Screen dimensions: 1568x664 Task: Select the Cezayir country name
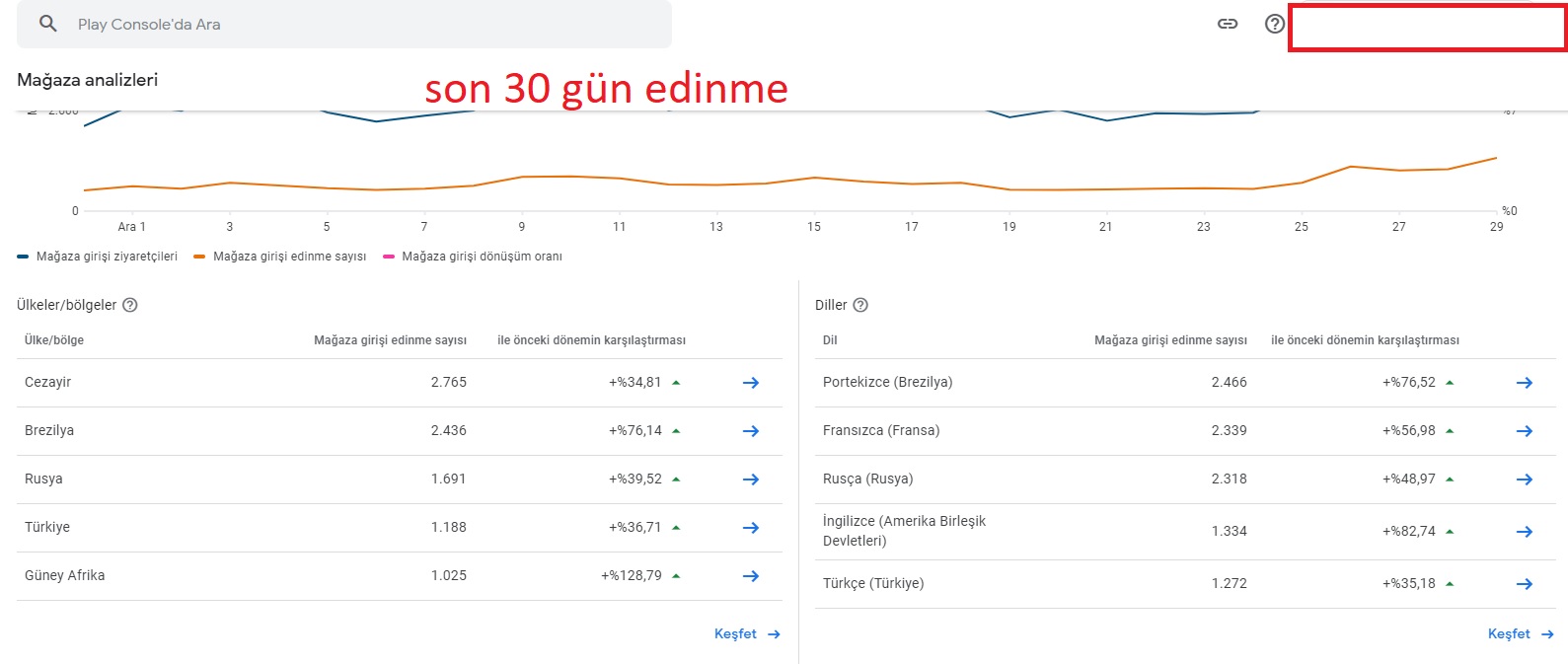(47, 382)
